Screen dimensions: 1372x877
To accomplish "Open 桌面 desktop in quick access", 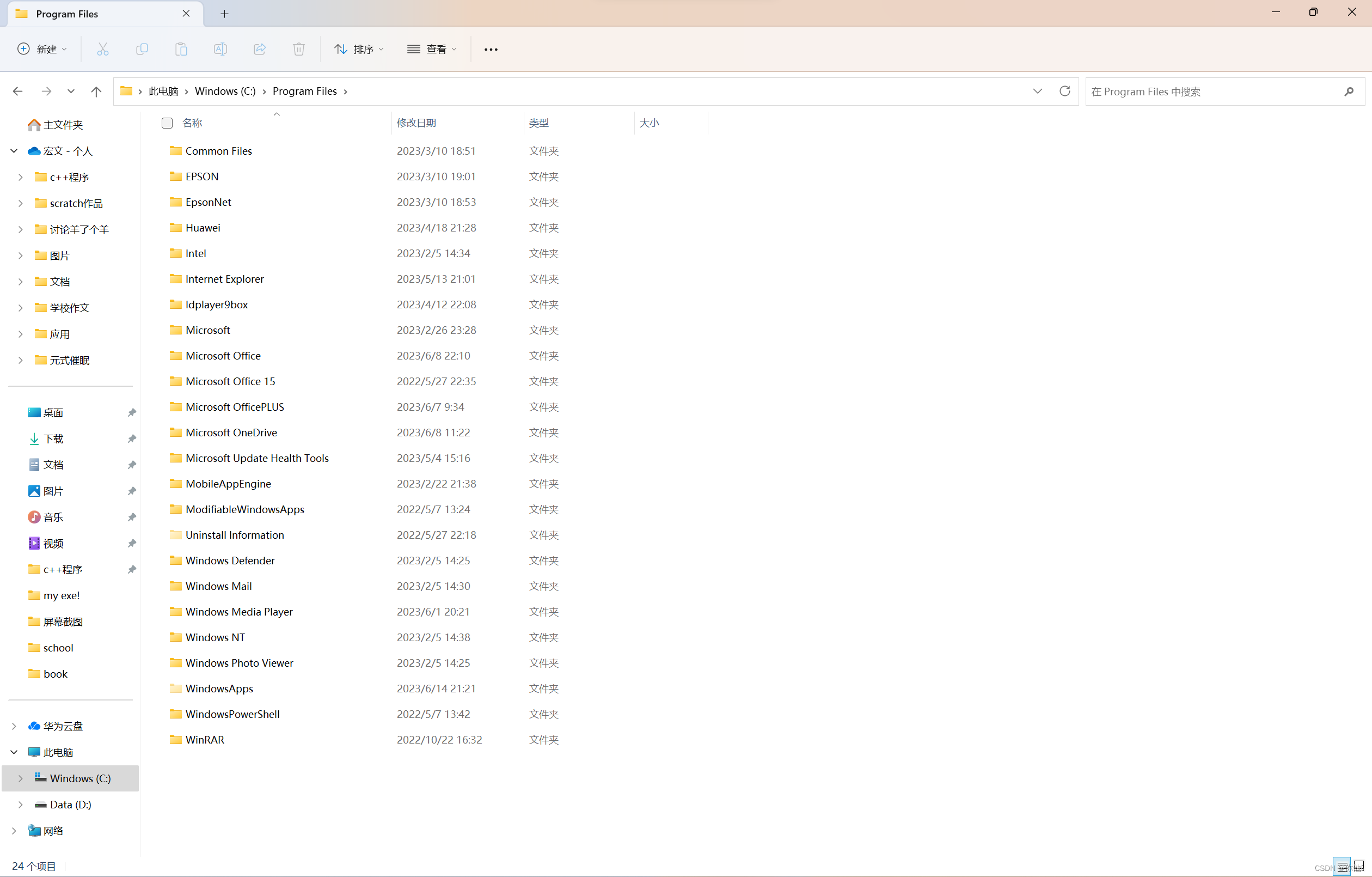I will (46, 412).
